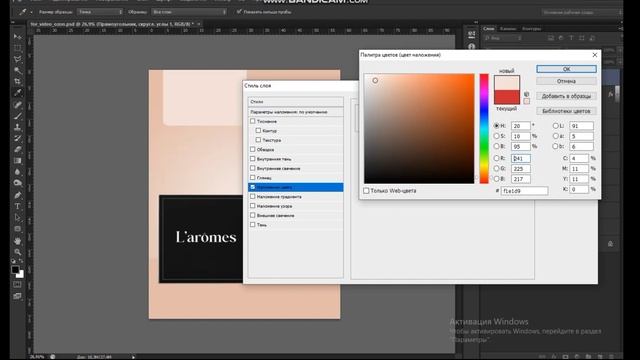The image size is (640, 360).
Task: Click the current red color swatch
Action: pyautogui.click(x=507, y=97)
